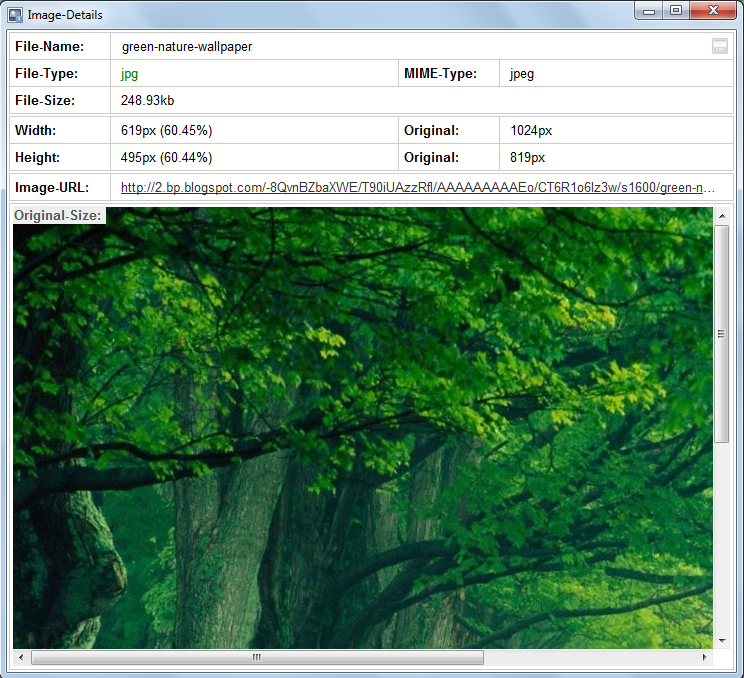The image size is (744, 678).
Task: Click the horizontal scrollbar thumb
Action: coord(257,657)
